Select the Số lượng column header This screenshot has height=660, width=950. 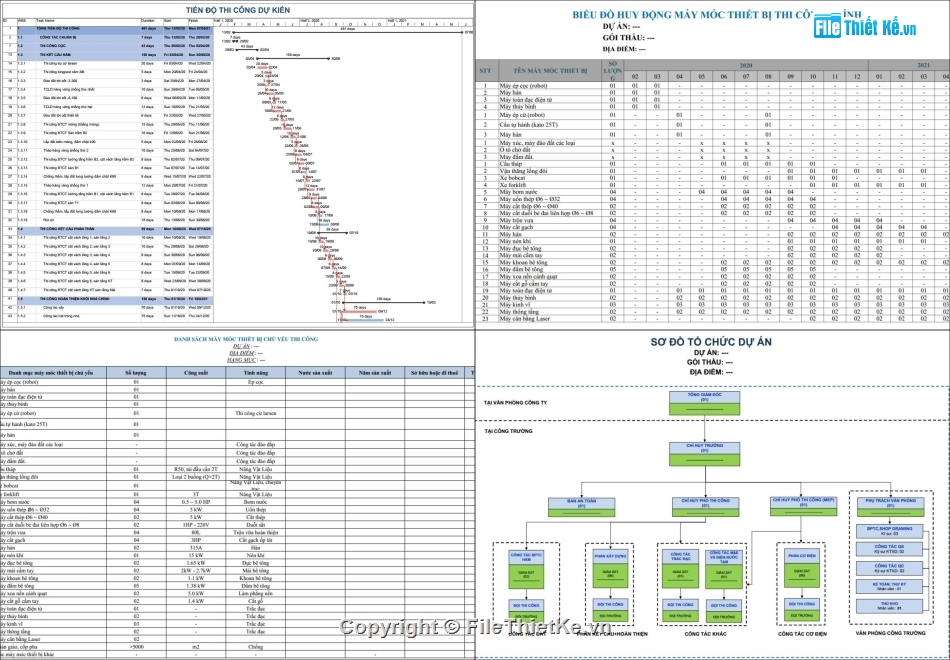[x=136, y=373]
